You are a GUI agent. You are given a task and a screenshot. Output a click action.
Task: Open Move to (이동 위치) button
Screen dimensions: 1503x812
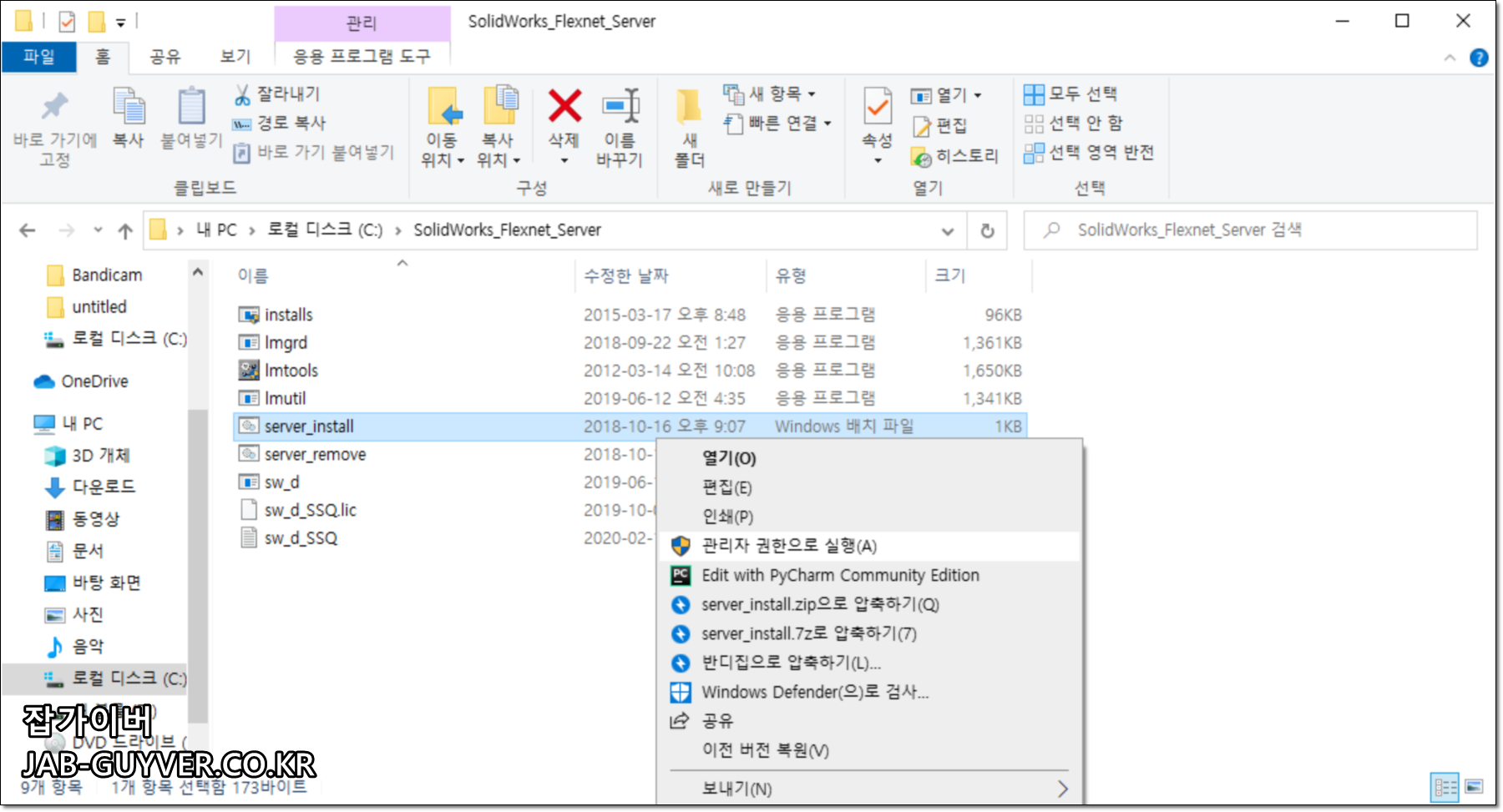click(443, 126)
